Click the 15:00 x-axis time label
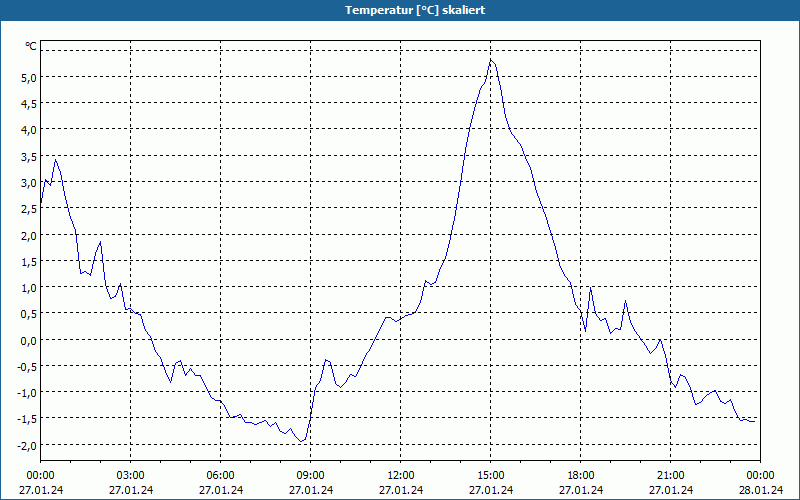Viewport: 800px width, 500px height. (491, 476)
